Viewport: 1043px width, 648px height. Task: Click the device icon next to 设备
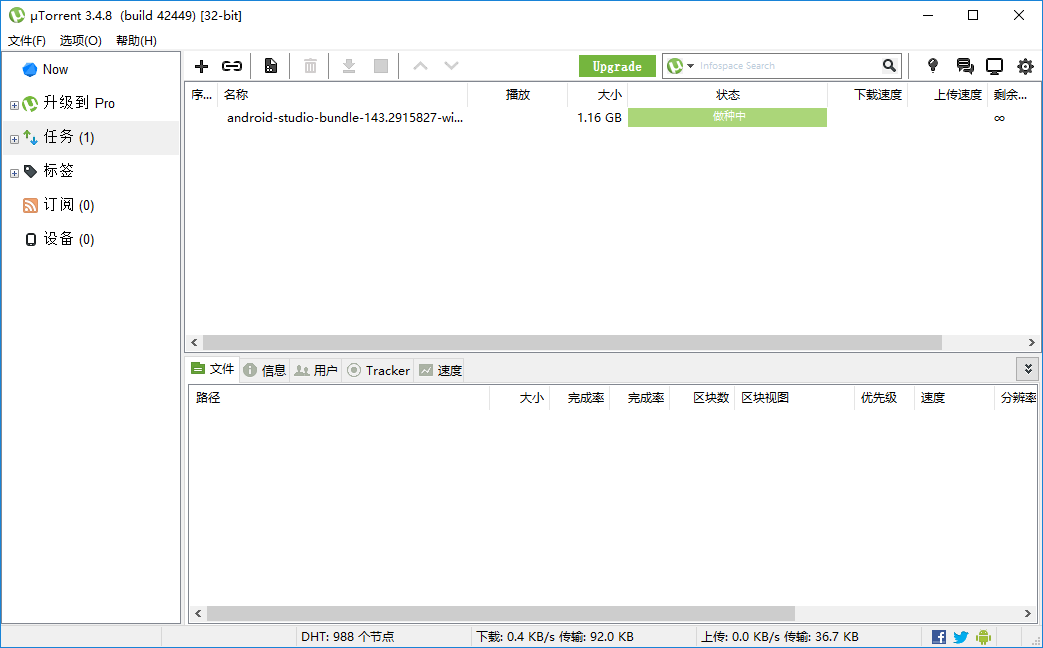point(31,240)
